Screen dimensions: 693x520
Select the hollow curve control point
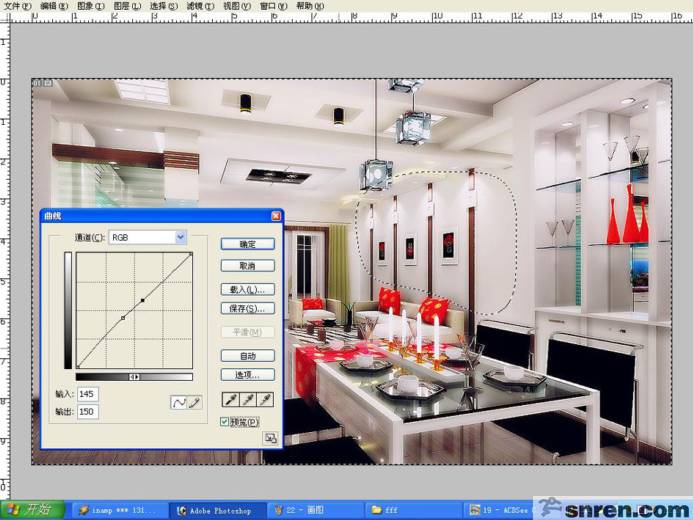point(123,318)
